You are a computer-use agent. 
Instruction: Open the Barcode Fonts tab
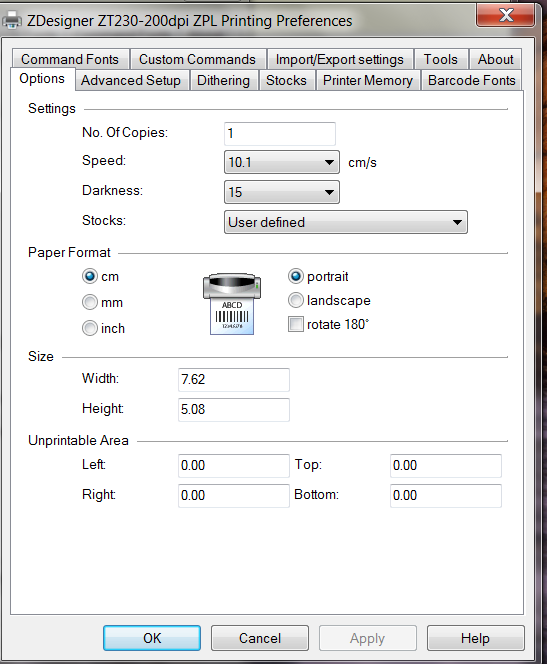472,80
